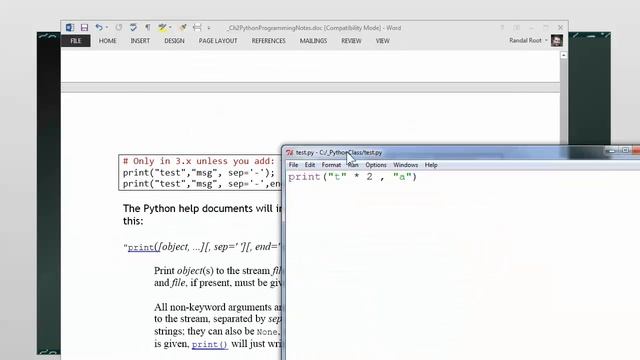Open the Windows menu in the test.py window
The width and height of the screenshot is (640, 360).
point(406,165)
